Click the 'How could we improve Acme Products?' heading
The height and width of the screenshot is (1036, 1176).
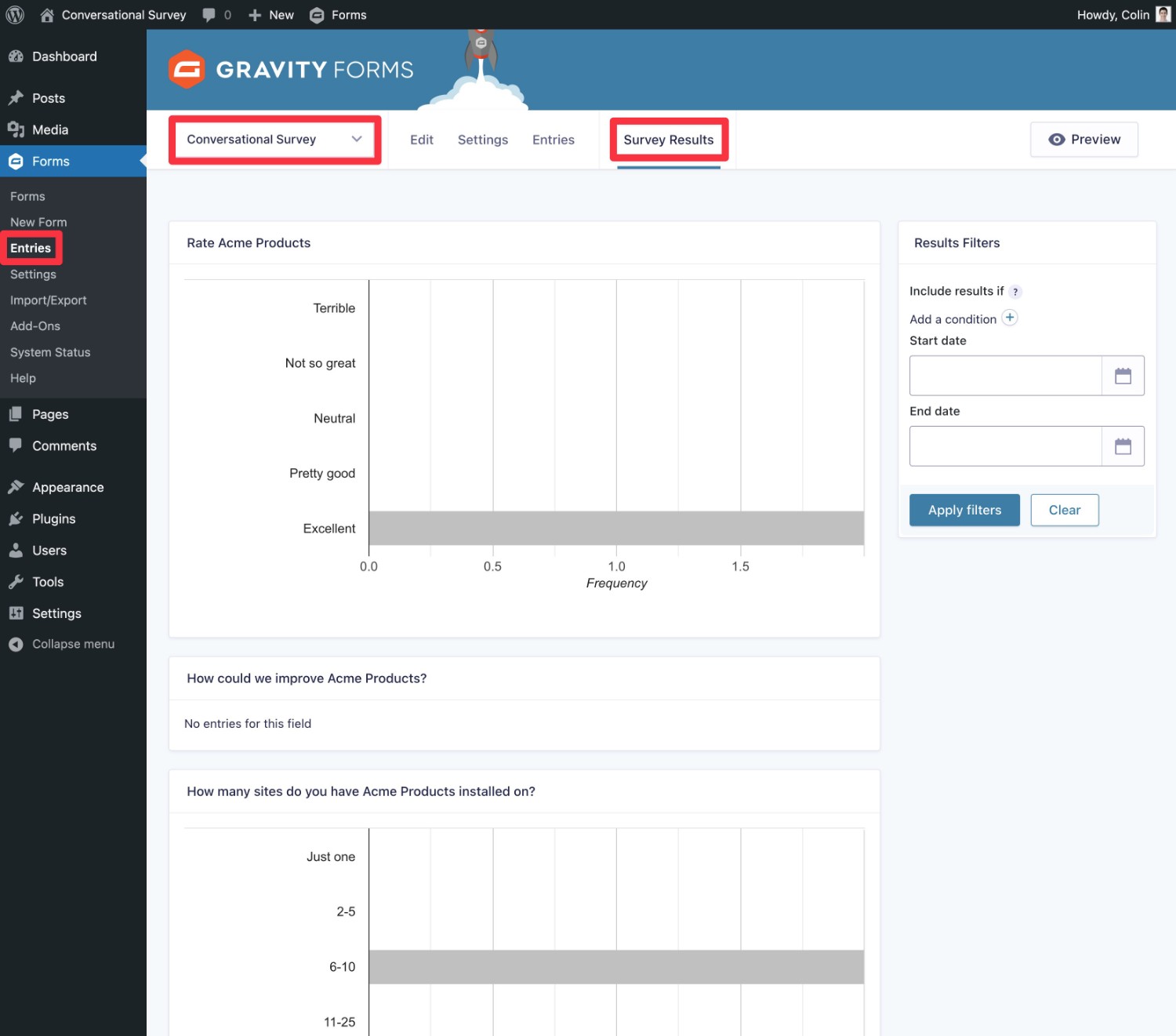[307, 678]
